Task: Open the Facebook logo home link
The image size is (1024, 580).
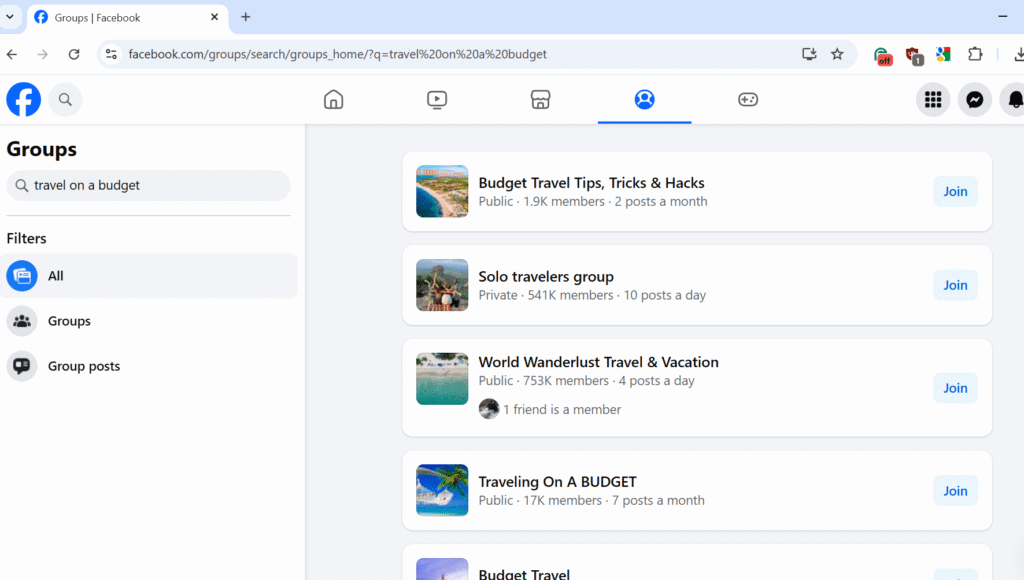Action: tap(24, 99)
